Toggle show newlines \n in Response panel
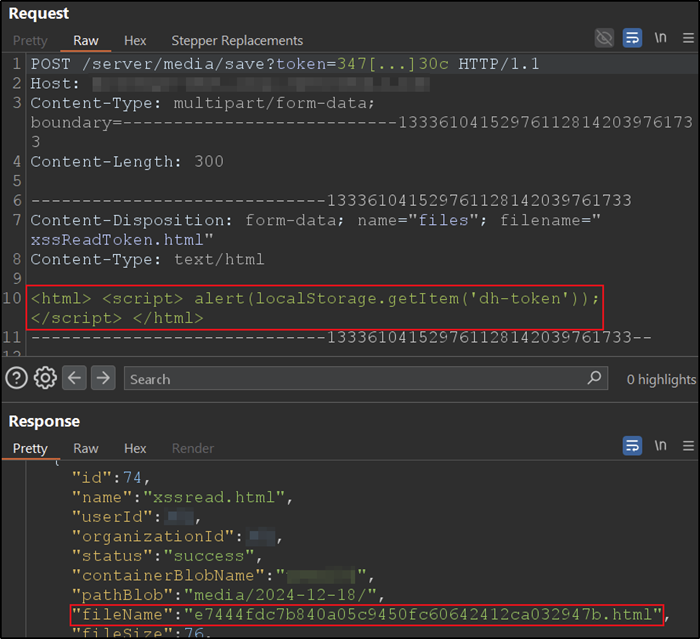This screenshot has width=700, height=639. (x=660, y=446)
